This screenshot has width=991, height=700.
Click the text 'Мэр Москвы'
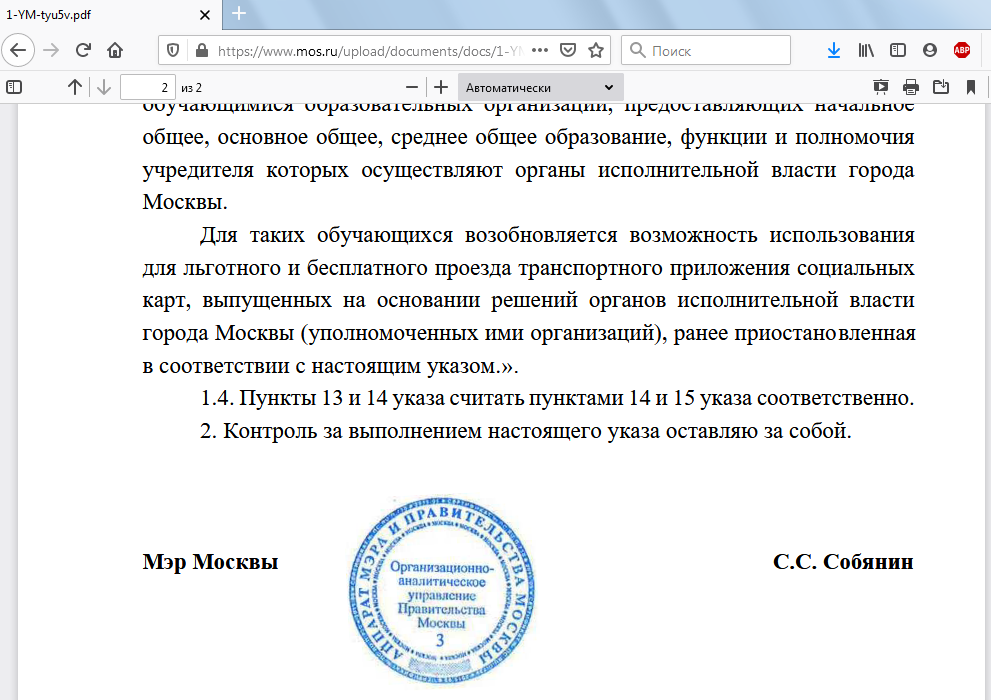tap(210, 562)
